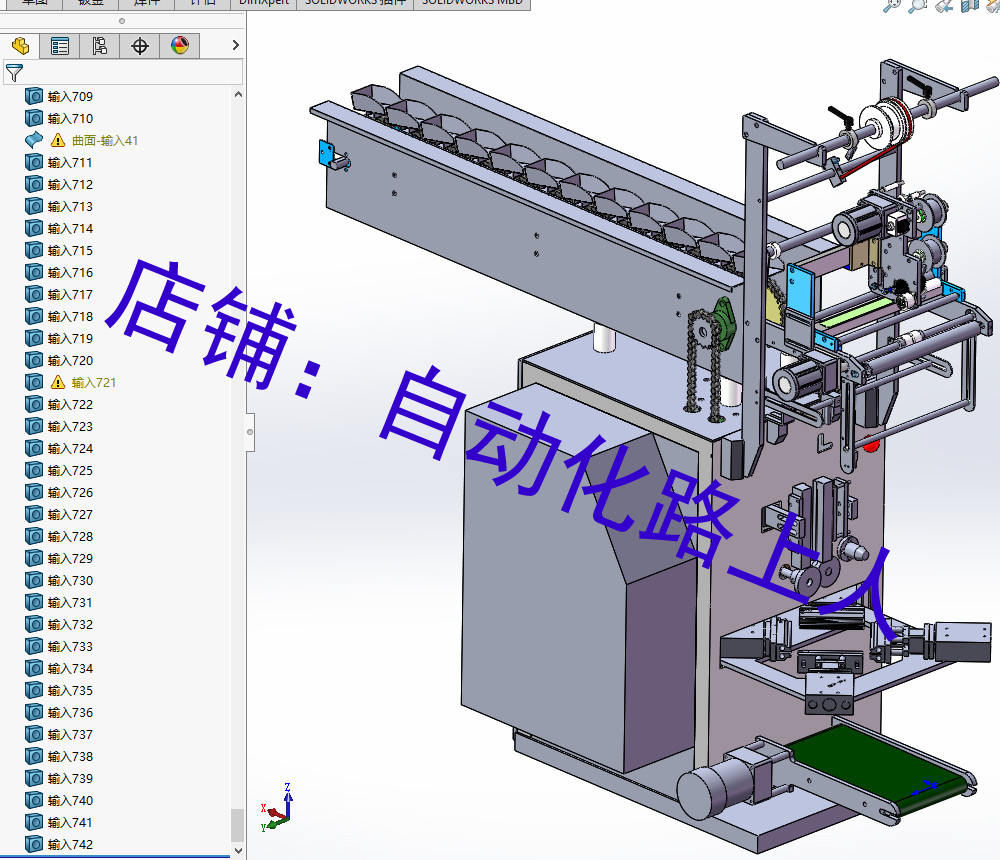Switch to the PropertyManager tab
The height and width of the screenshot is (860, 1000).
point(60,46)
